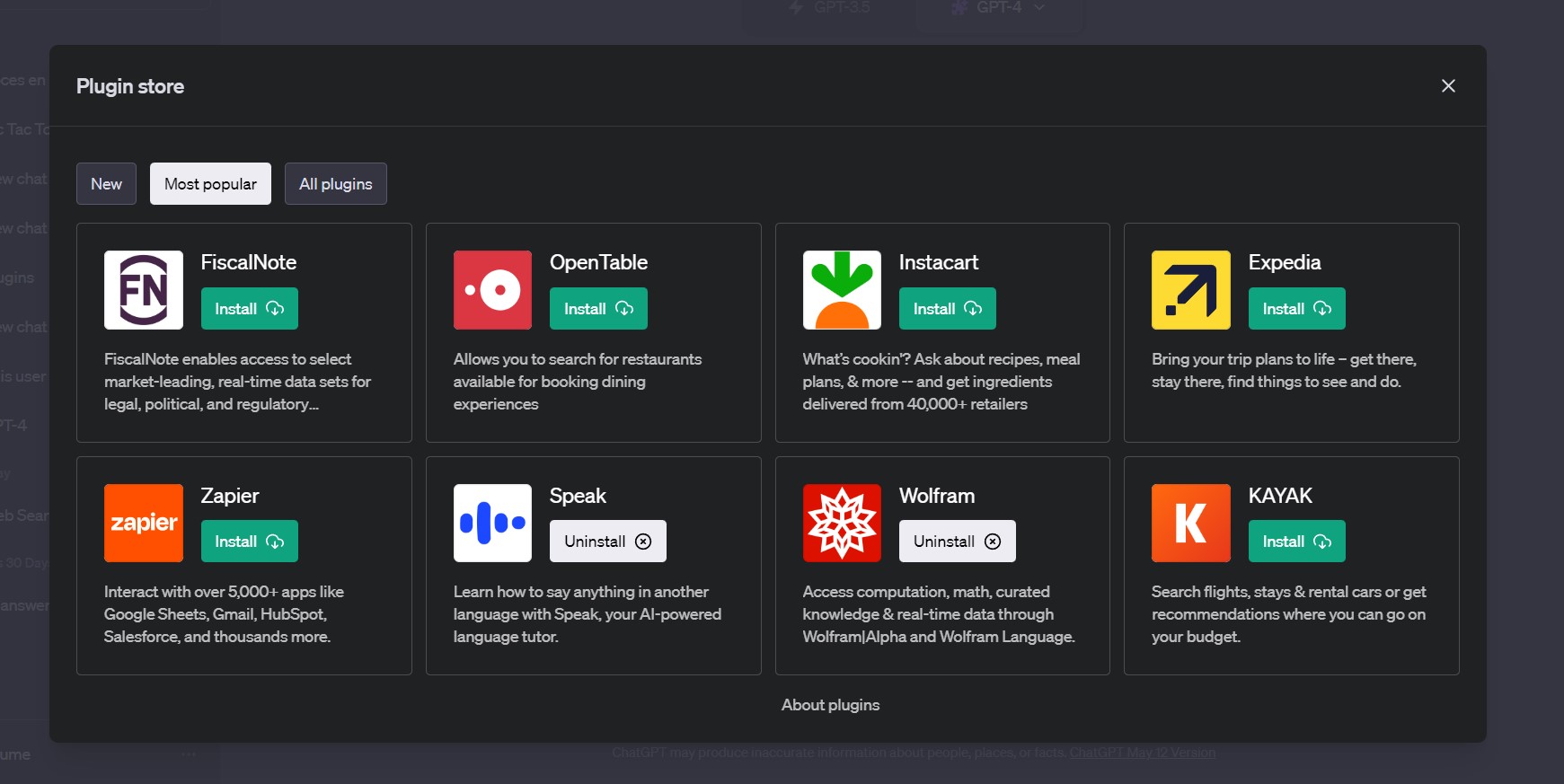The width and height of the screenshot is (1564, 784).
Task: Click the Zapier apps description text
Action: pyautogui.click(x=225, y=614)
